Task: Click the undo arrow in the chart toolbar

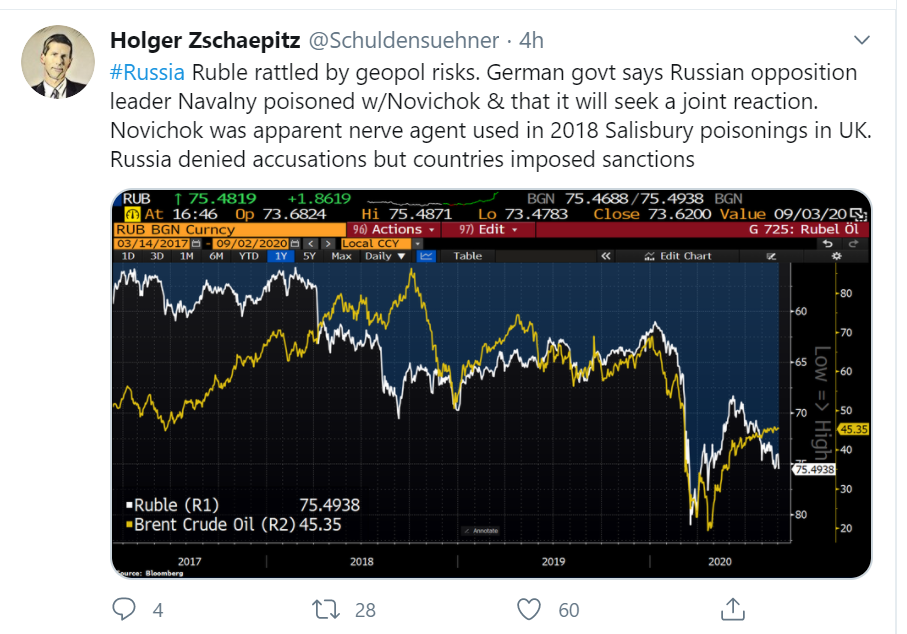Action: coord(828,244)
